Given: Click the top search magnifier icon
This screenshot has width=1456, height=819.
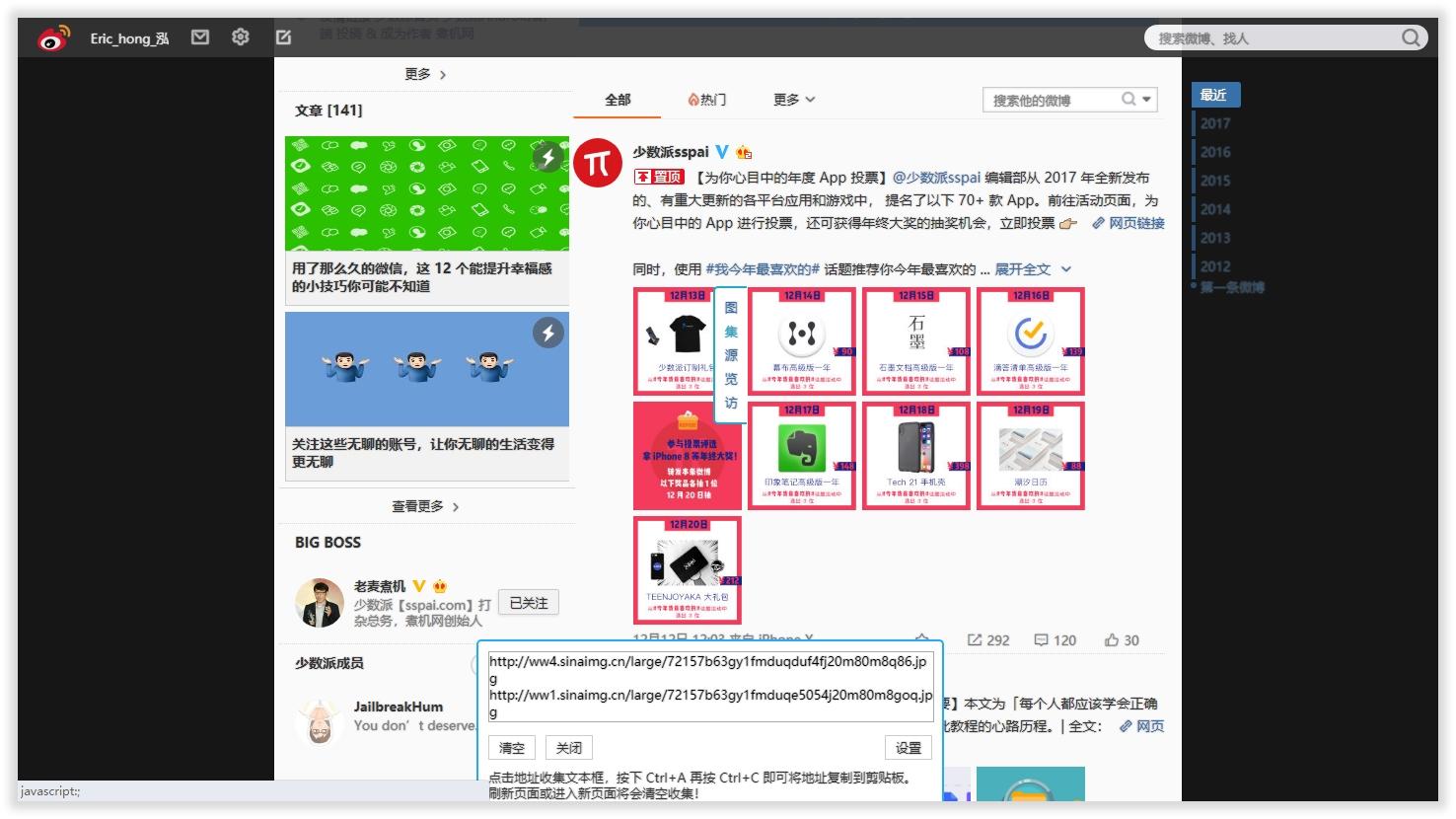Looking at the screenshot, I should (x=1412, y=37).
